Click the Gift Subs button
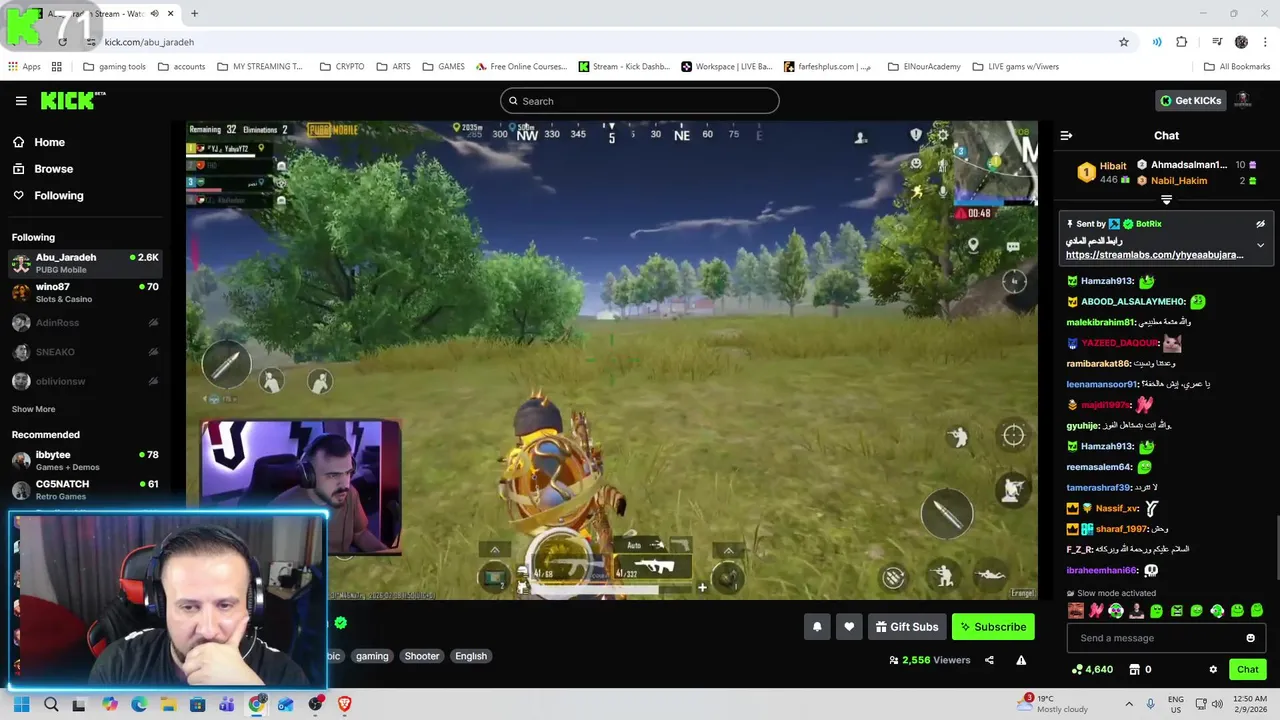Viewport: 1280px width, 720px height. 907,627
